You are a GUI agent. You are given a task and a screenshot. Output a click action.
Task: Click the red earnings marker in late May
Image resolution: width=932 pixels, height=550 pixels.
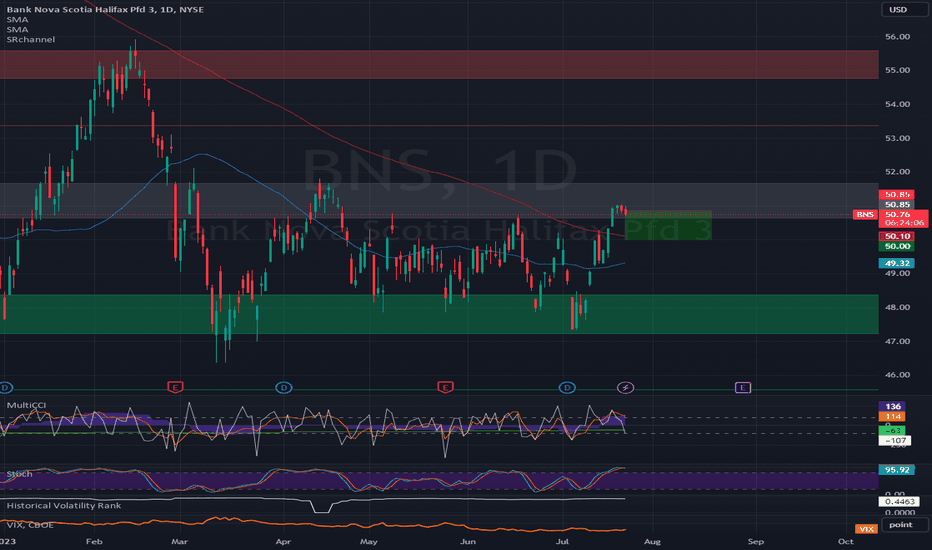[445, 388]
